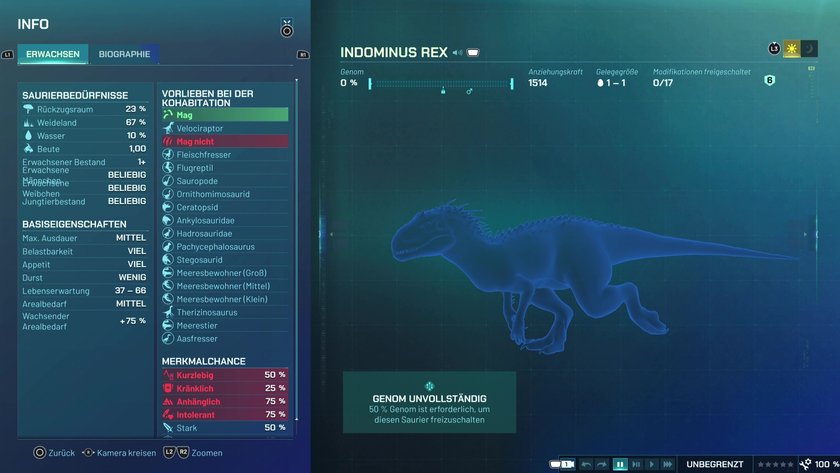840x473 pixels.
Task: Click the Meeresbewohner (Mittel) icon
Action: tap(168, 286)
